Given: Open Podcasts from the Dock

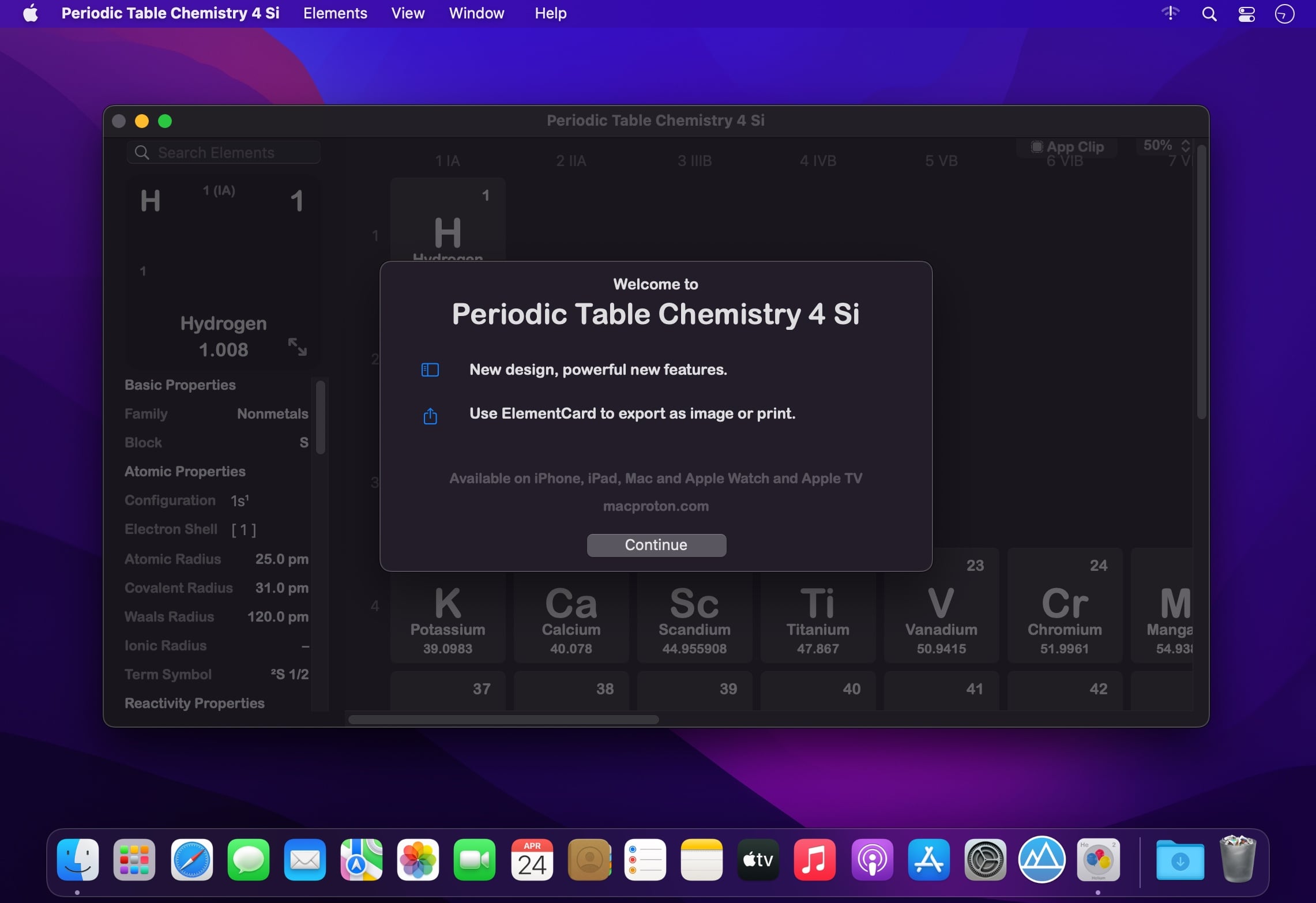Looking at the screenshot, I should (873, 860).
